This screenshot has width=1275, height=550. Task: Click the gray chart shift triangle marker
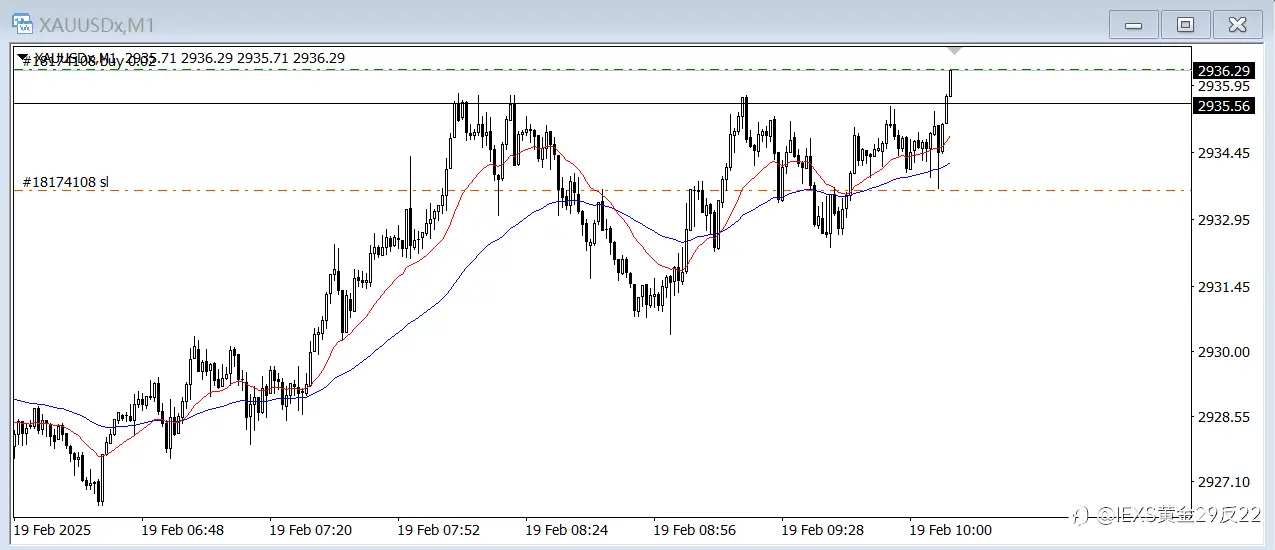point(955,50)
